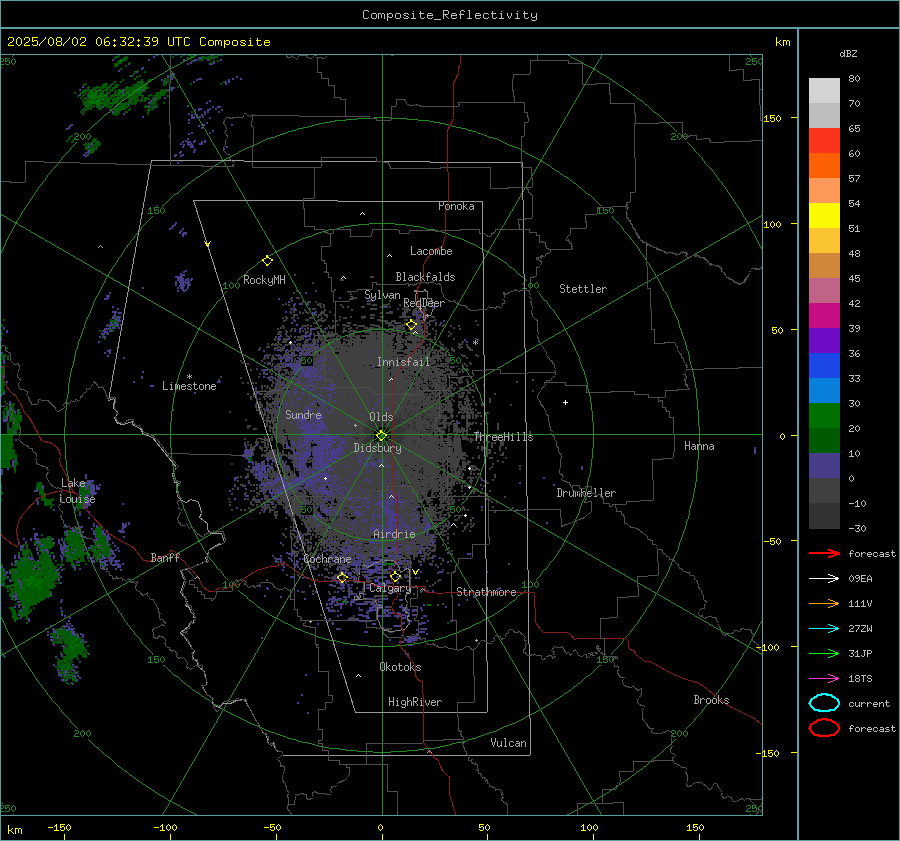Click the Didsbury city label
Screen dimensions: 900x841
[x=377, y=448]
